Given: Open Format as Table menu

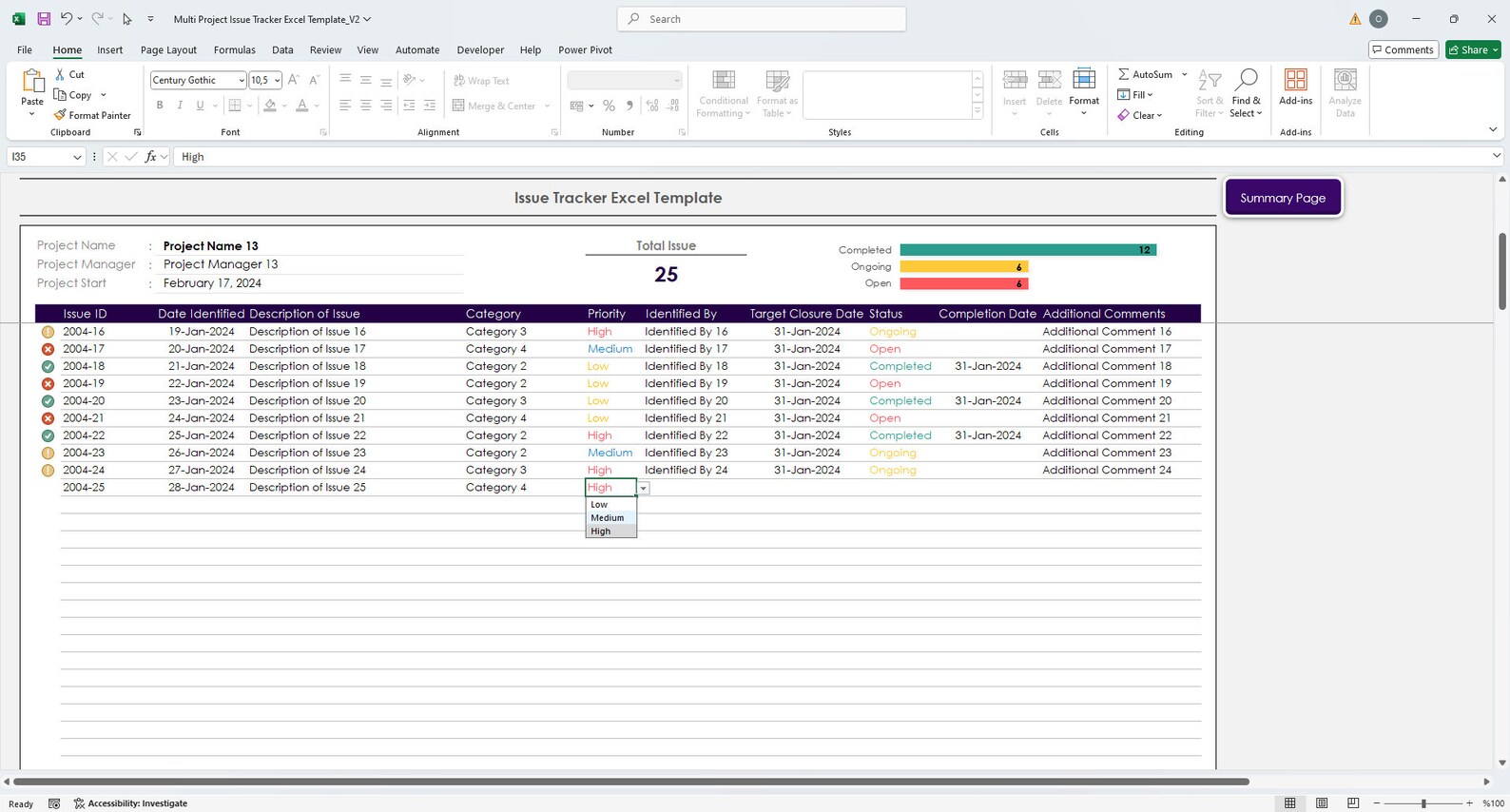Looking at the screenshot, I should pos(777,93).
